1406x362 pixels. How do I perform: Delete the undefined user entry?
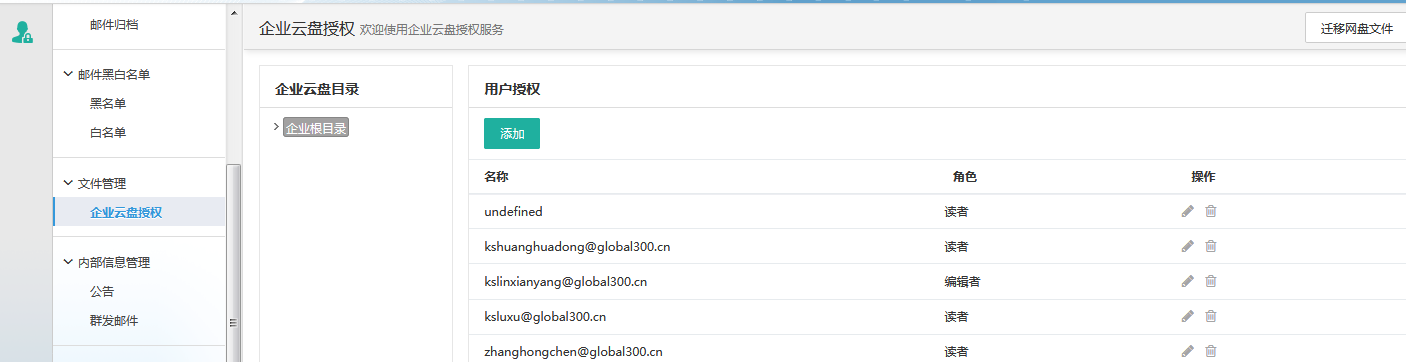point(1211,211)
